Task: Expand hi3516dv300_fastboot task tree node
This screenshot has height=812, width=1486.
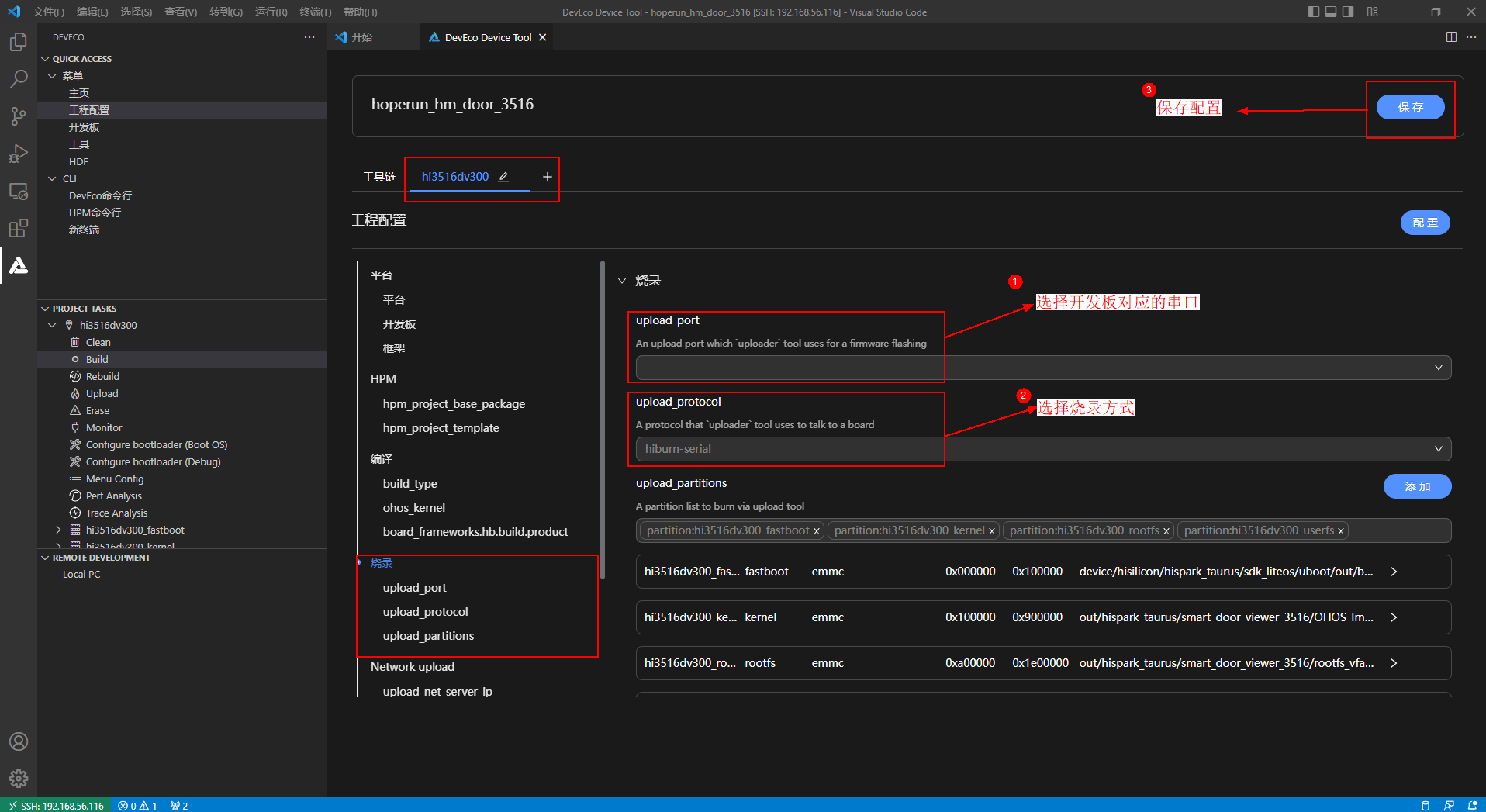Action: (58, 530)
